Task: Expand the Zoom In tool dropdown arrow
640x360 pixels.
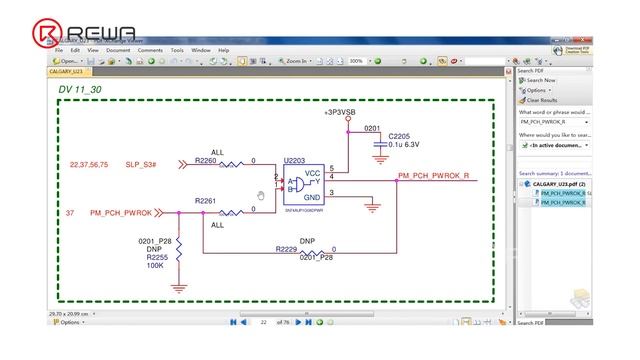Action: click(311, 61)
